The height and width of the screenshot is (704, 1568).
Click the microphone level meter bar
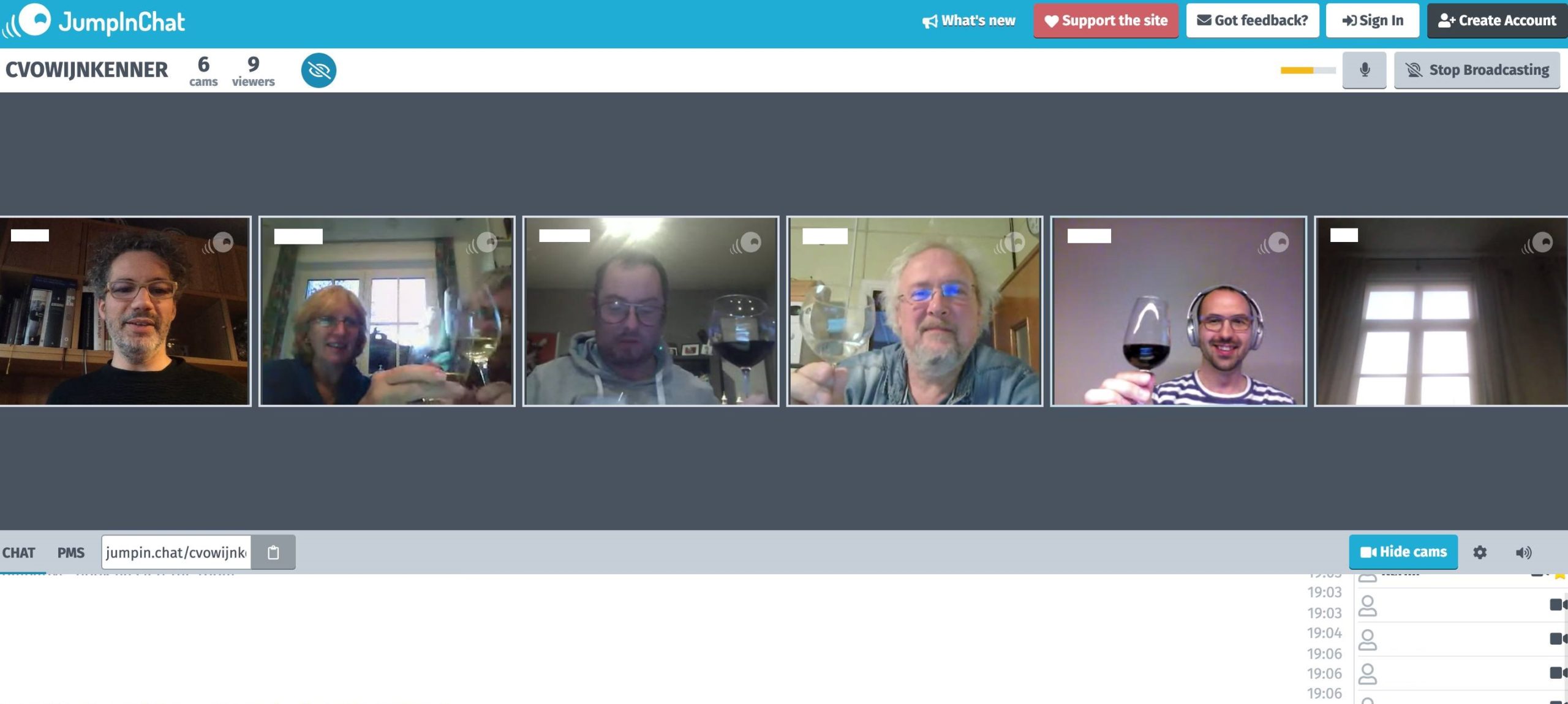point(1308,70)
